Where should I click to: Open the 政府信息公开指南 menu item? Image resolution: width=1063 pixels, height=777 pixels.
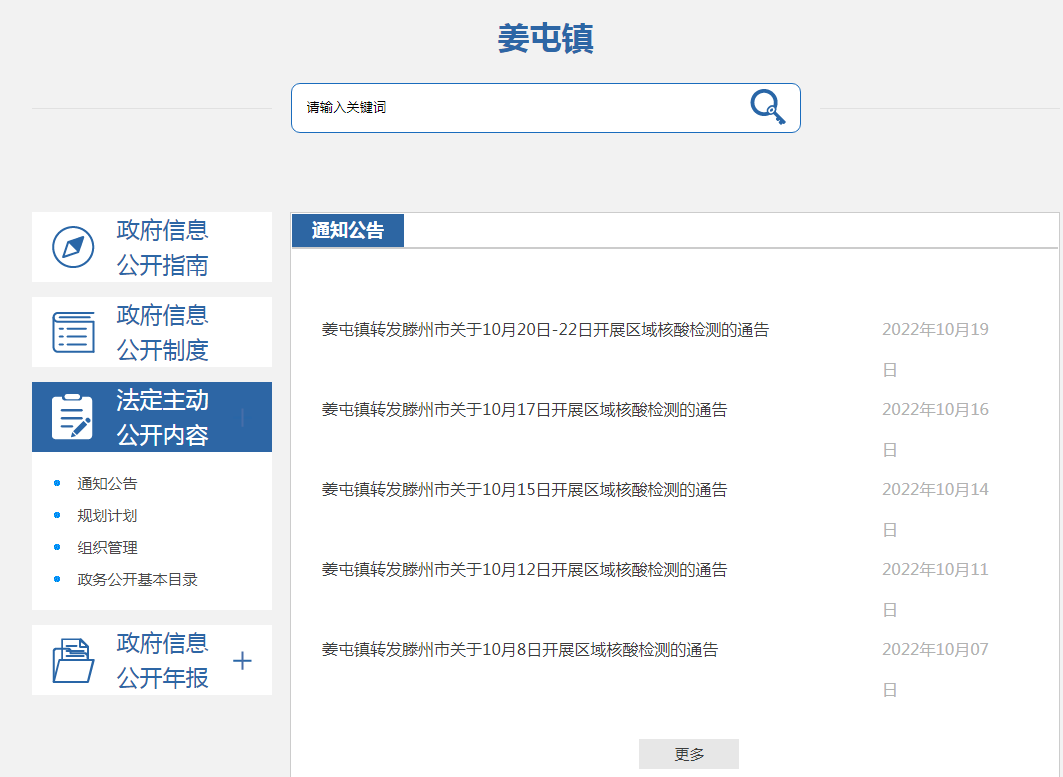152,247
